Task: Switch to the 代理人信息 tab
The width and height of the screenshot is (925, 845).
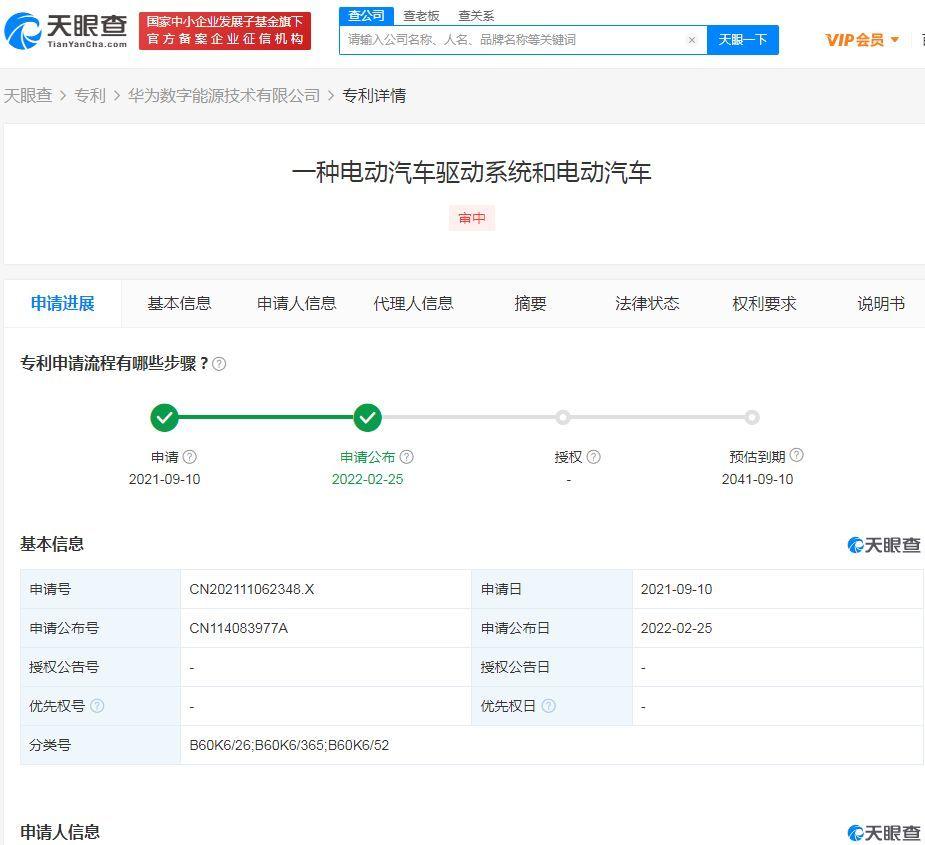Action: coord(413,303)
